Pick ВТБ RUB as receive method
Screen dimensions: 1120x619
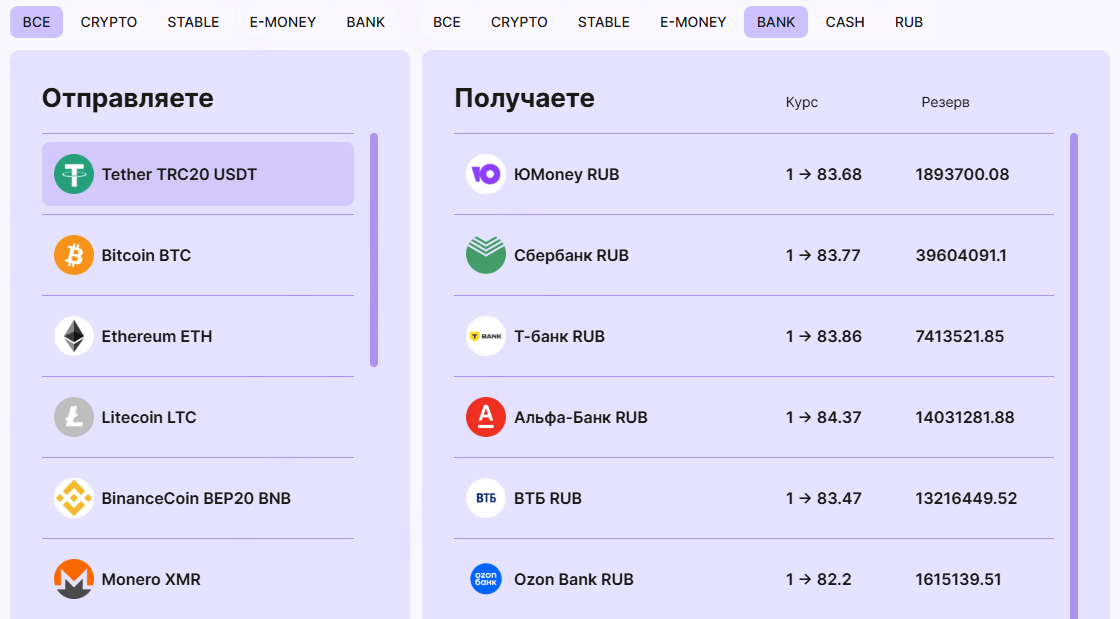coord(754,498)
